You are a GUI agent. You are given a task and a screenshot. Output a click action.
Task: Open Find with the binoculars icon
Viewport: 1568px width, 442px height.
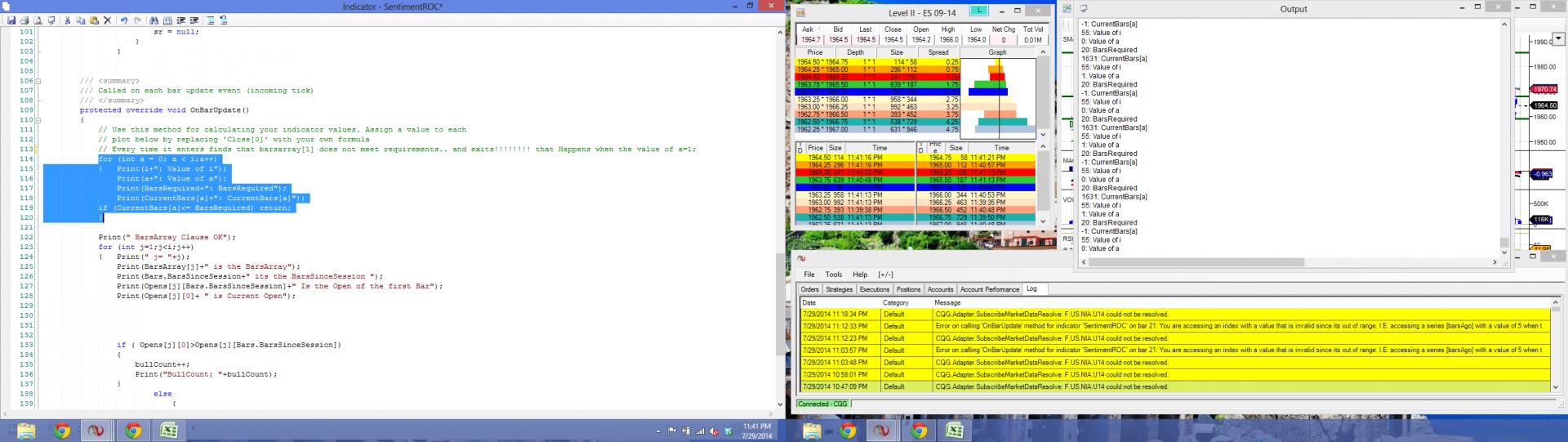[154, 20]
